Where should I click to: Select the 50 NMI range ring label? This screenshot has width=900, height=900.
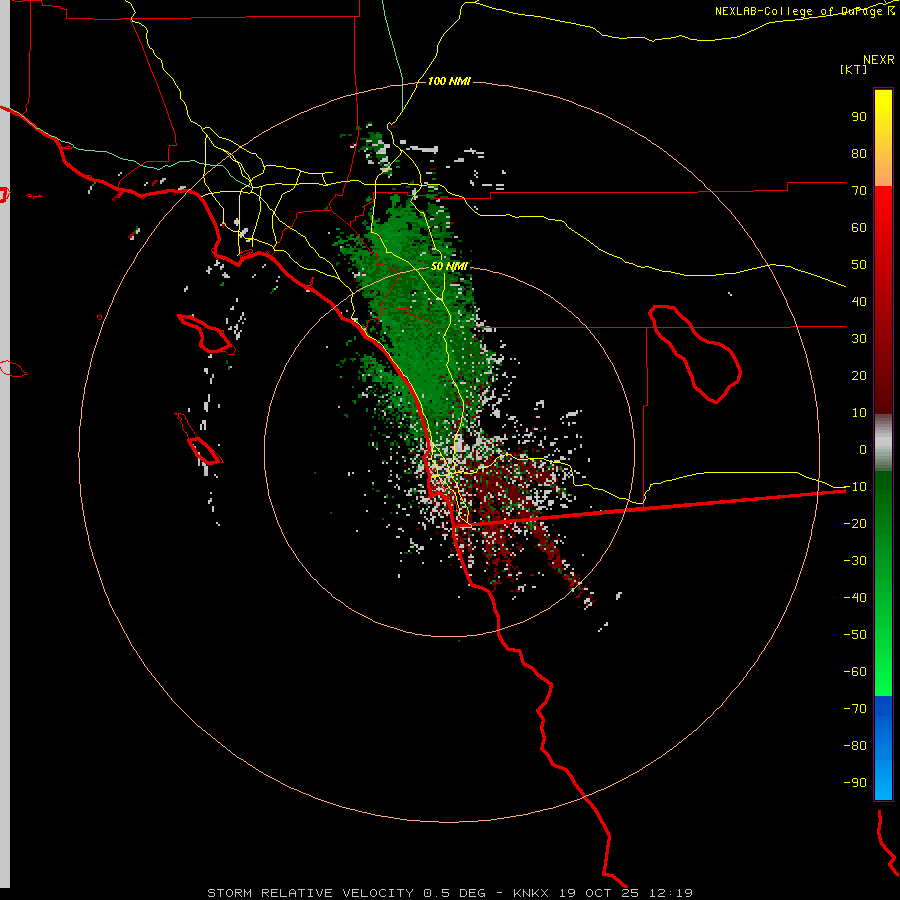(449, 266)
